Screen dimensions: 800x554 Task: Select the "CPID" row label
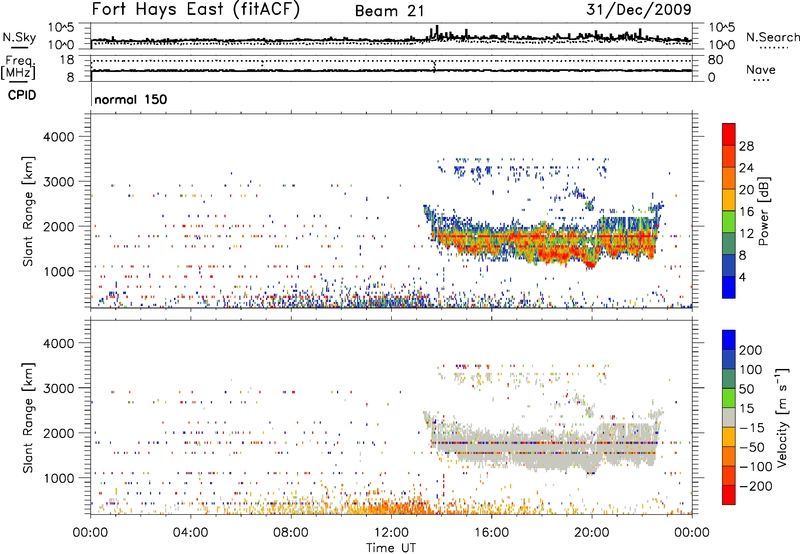[x=22, y=95]
